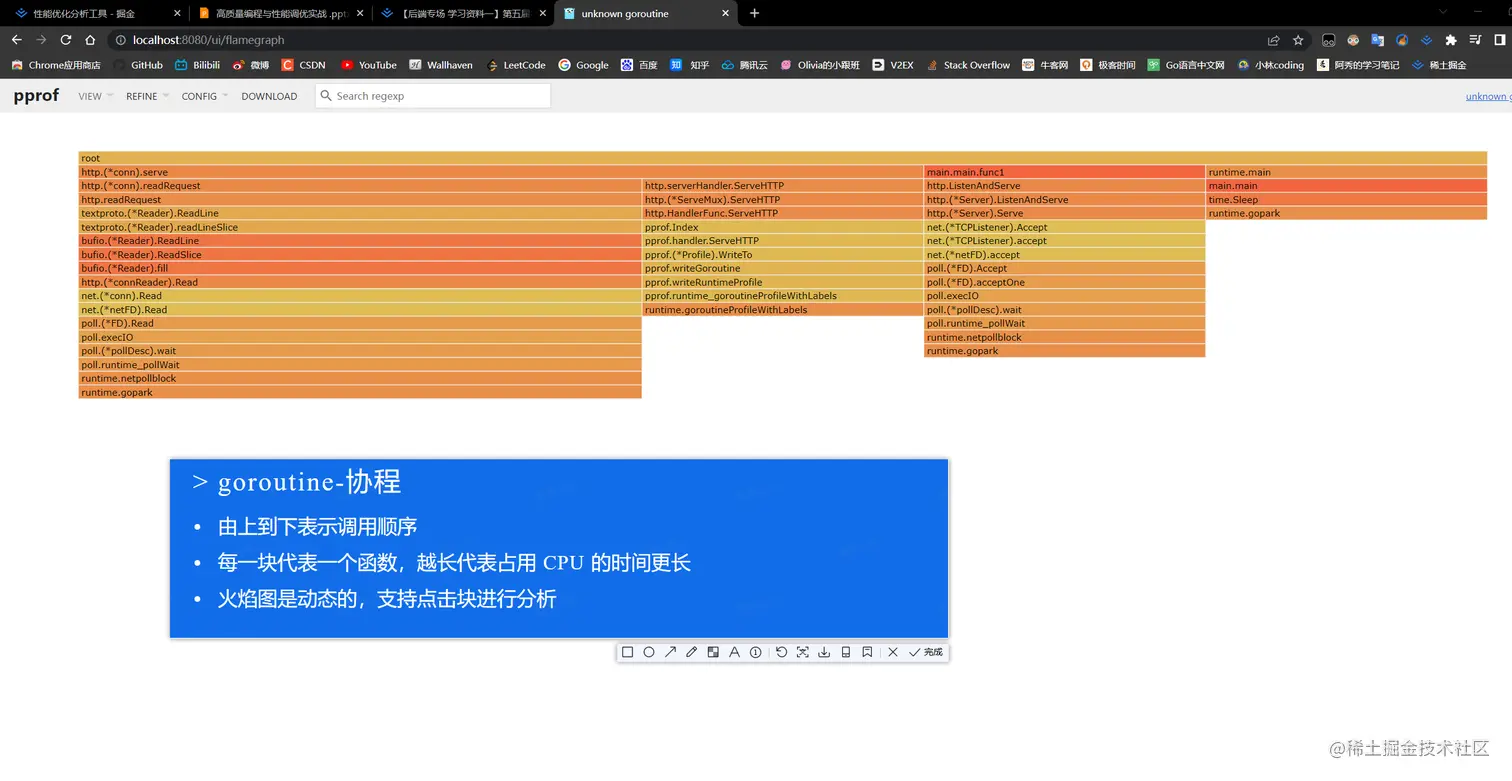The width and height of the screenshot is (1512, 781).
Task: Open the Go语言中文网 bookmark
Action: point(1186,65)
